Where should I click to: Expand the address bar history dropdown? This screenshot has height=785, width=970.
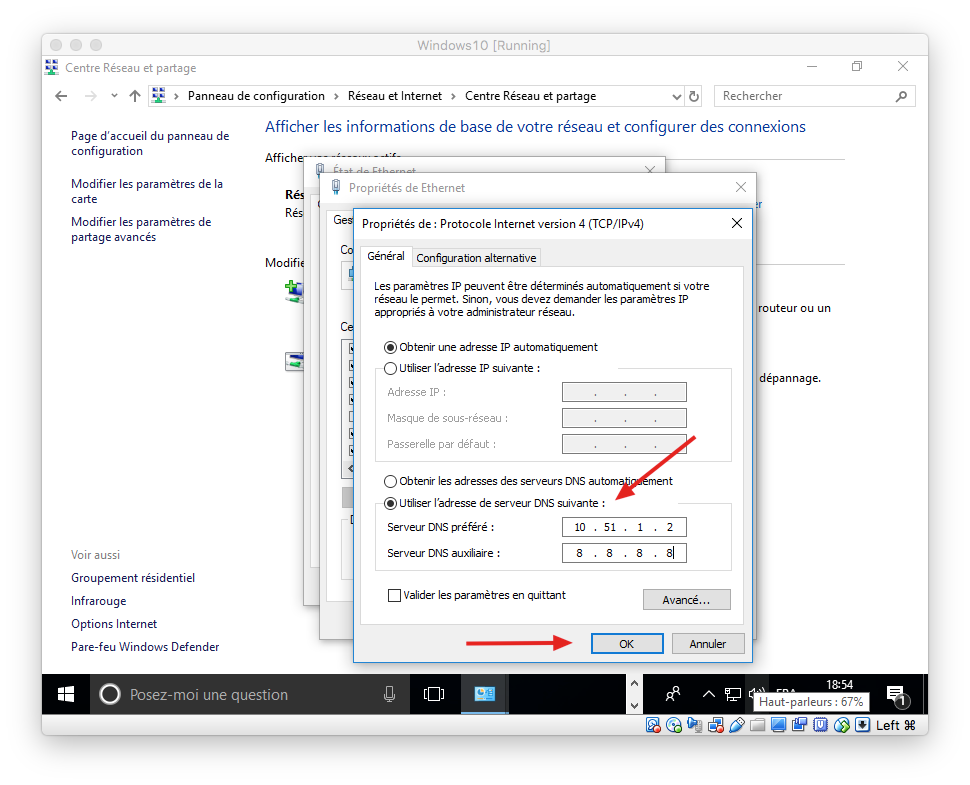pos(676,97)
